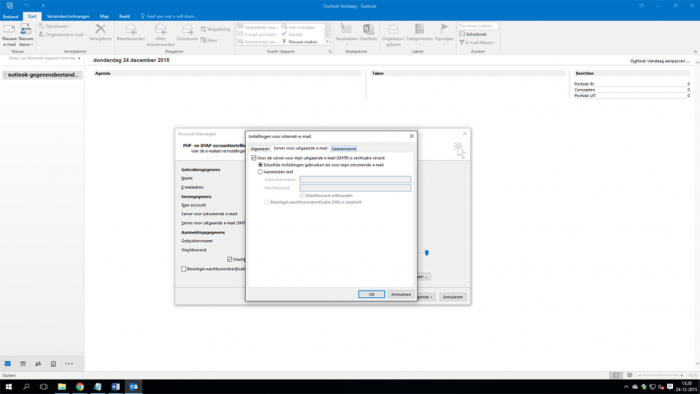Collapse the ribbon with the chevron arrow
Image resolution: width=700 pixels, height=394 pixels.
[695, 52]
